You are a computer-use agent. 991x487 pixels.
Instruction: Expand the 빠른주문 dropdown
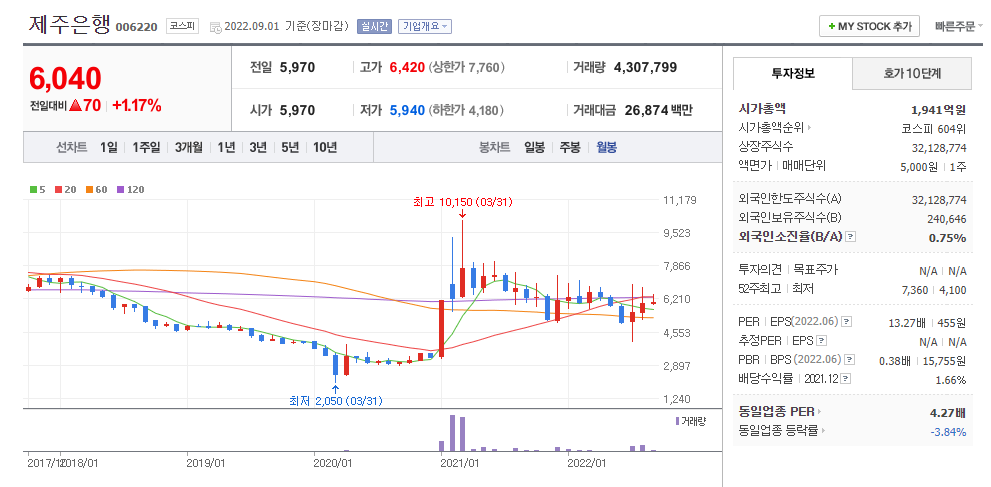click(959, 27)
